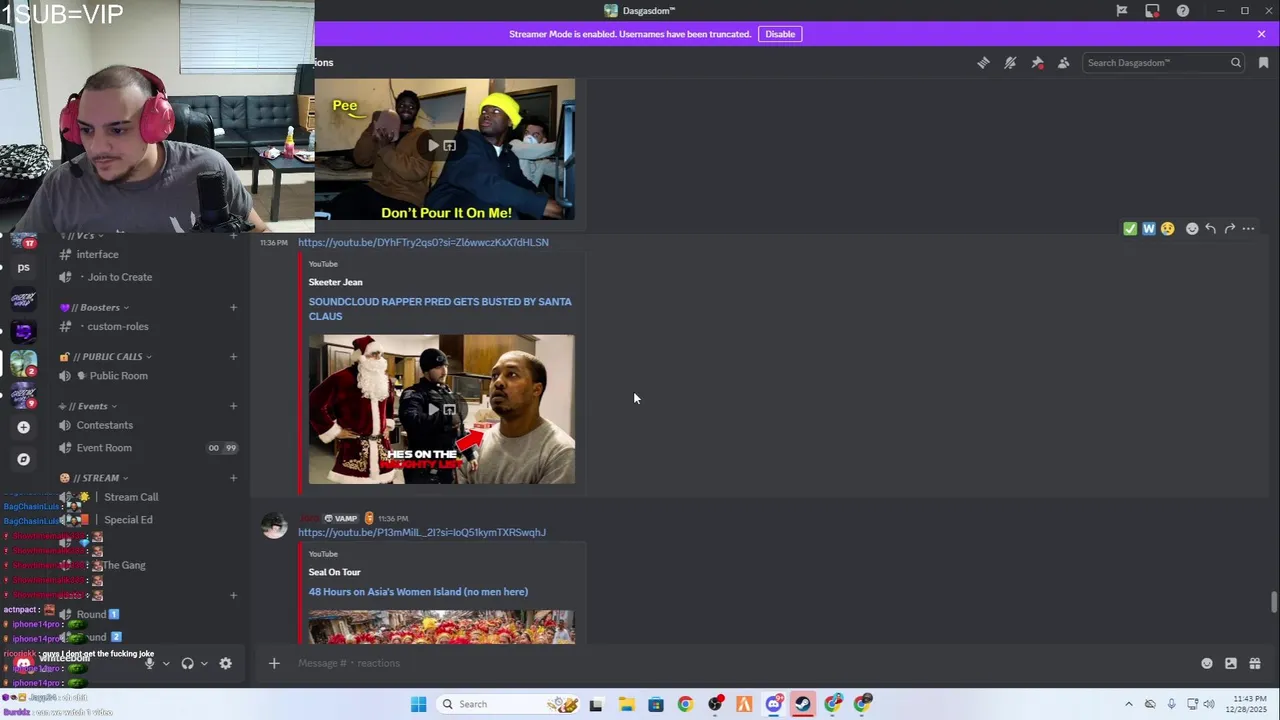This screenshot has height=720, width=1280.
Task: Open the youtu.be P13mMilL link
Action: 421,532
